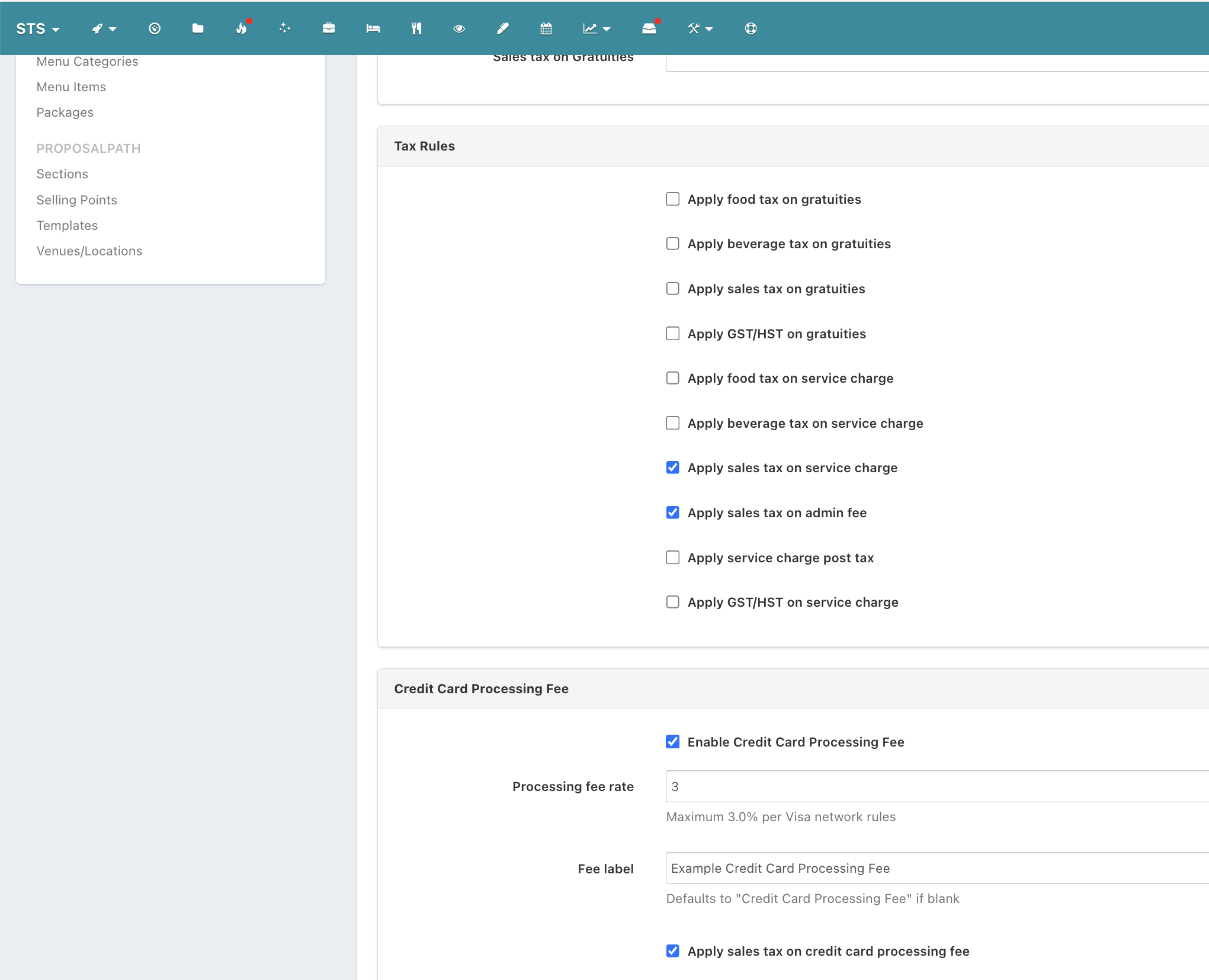Click the Processing fee rate input field

tap(937, 786)
